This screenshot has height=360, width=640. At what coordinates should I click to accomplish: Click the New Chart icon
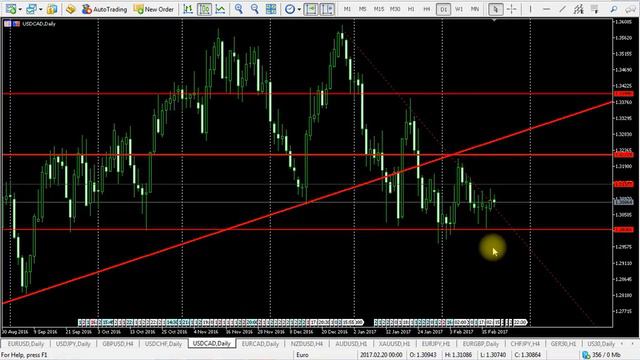[x=11, y=9]
